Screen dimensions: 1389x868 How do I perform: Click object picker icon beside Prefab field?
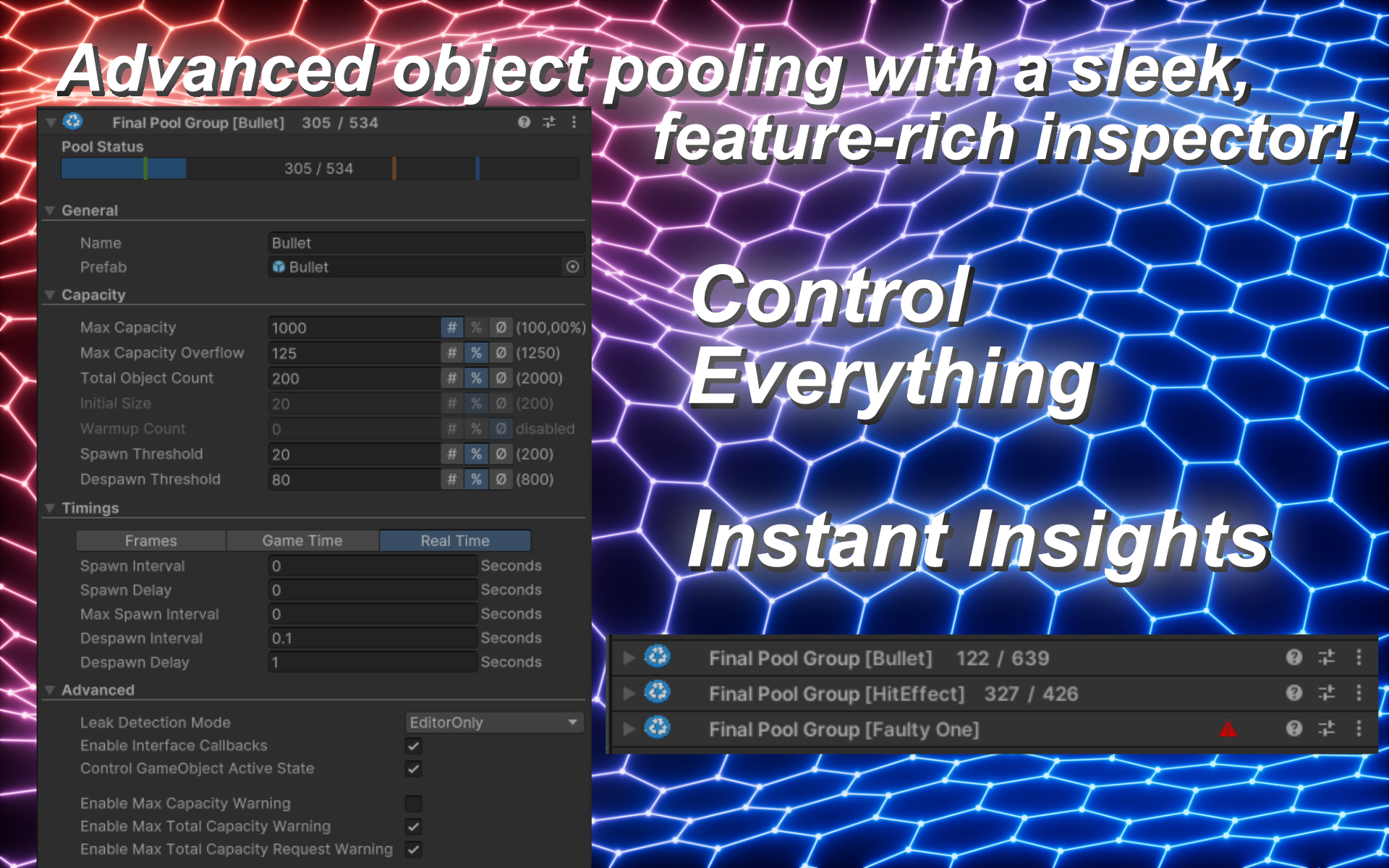[572, 267]
